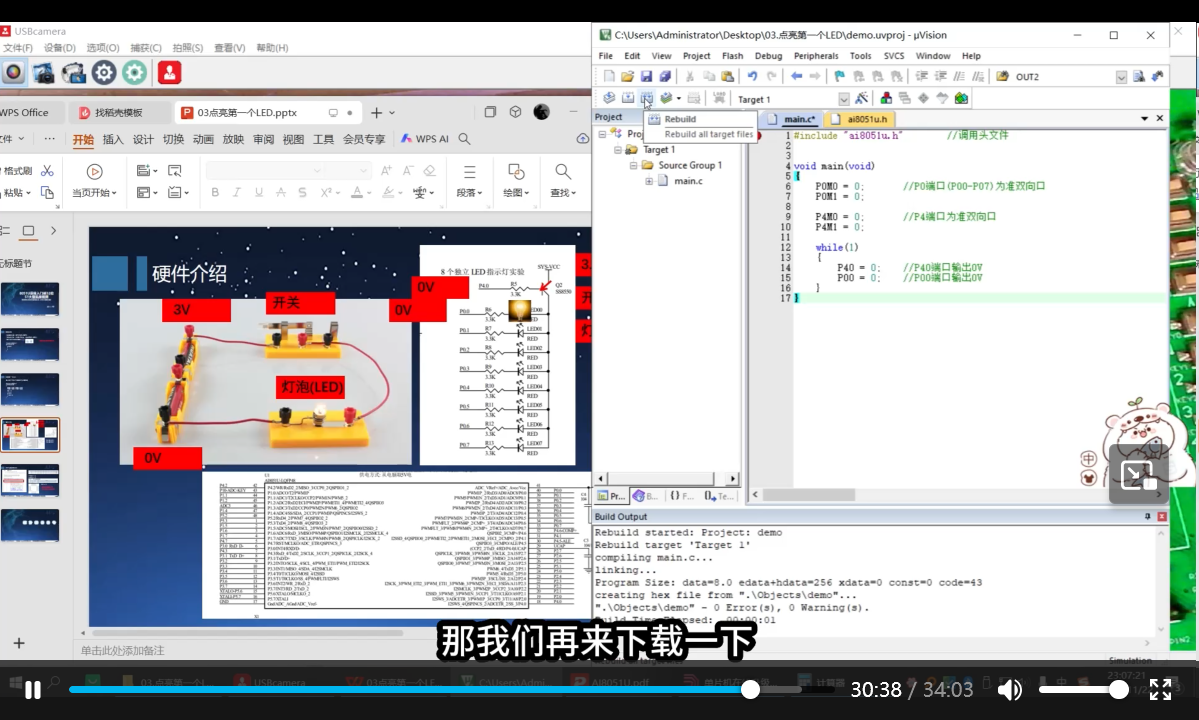Undo the last edit in uVision

(x=752, y=76)
